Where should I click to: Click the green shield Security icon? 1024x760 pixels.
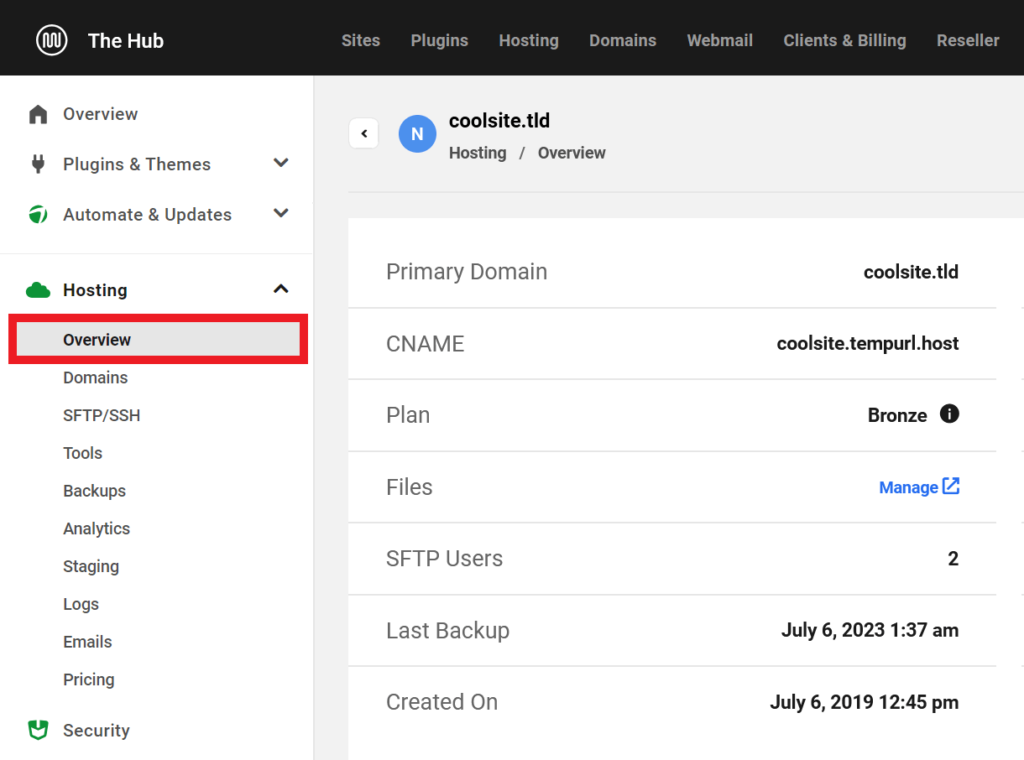point(38,730)
